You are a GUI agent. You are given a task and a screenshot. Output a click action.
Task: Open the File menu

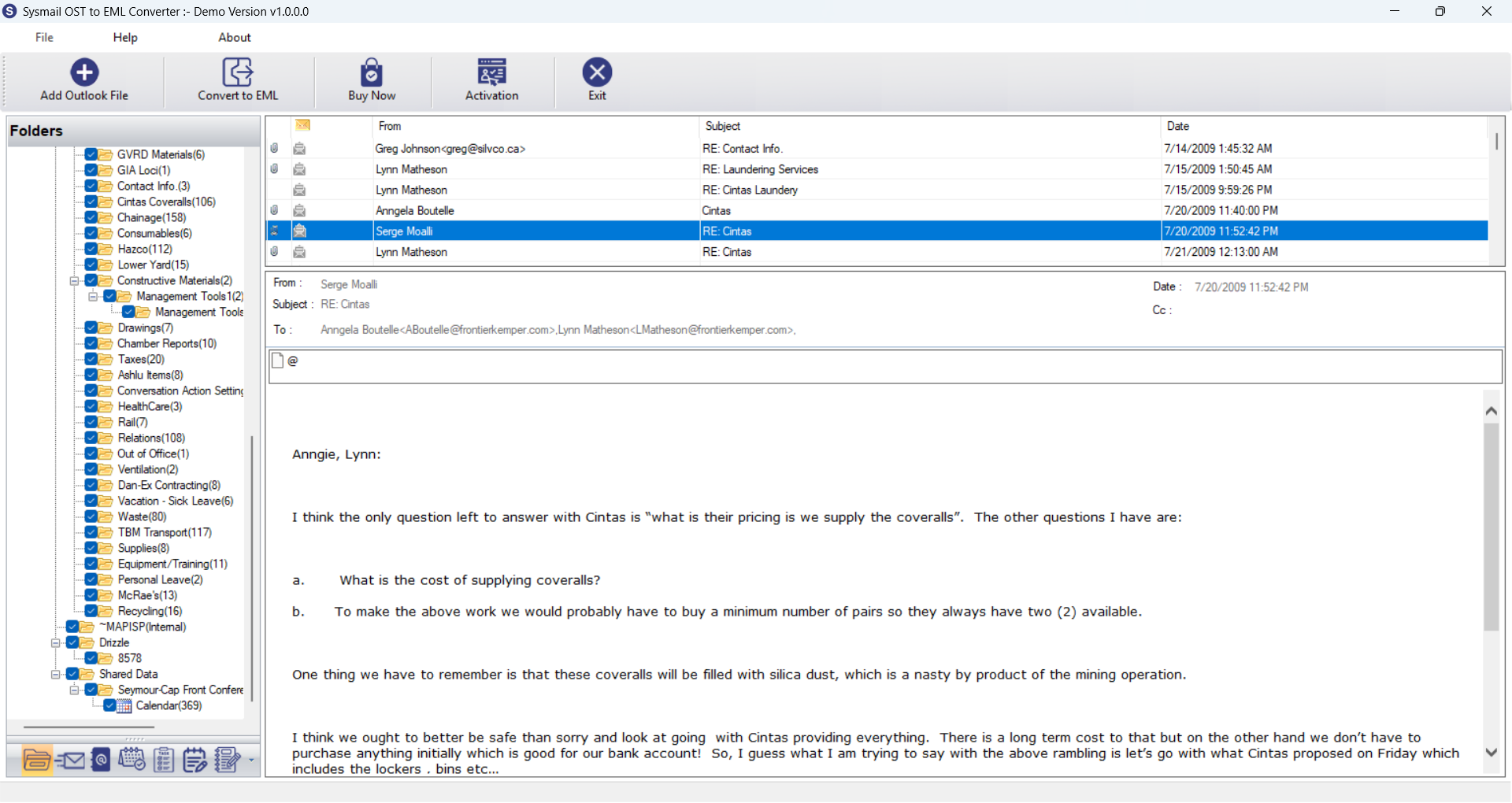[x=44, y=37]
